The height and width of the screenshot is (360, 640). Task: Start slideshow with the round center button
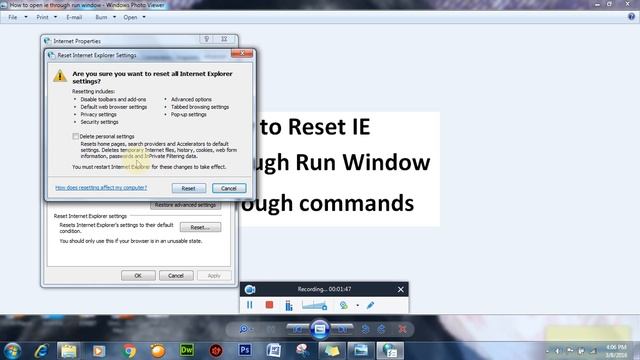320,329
